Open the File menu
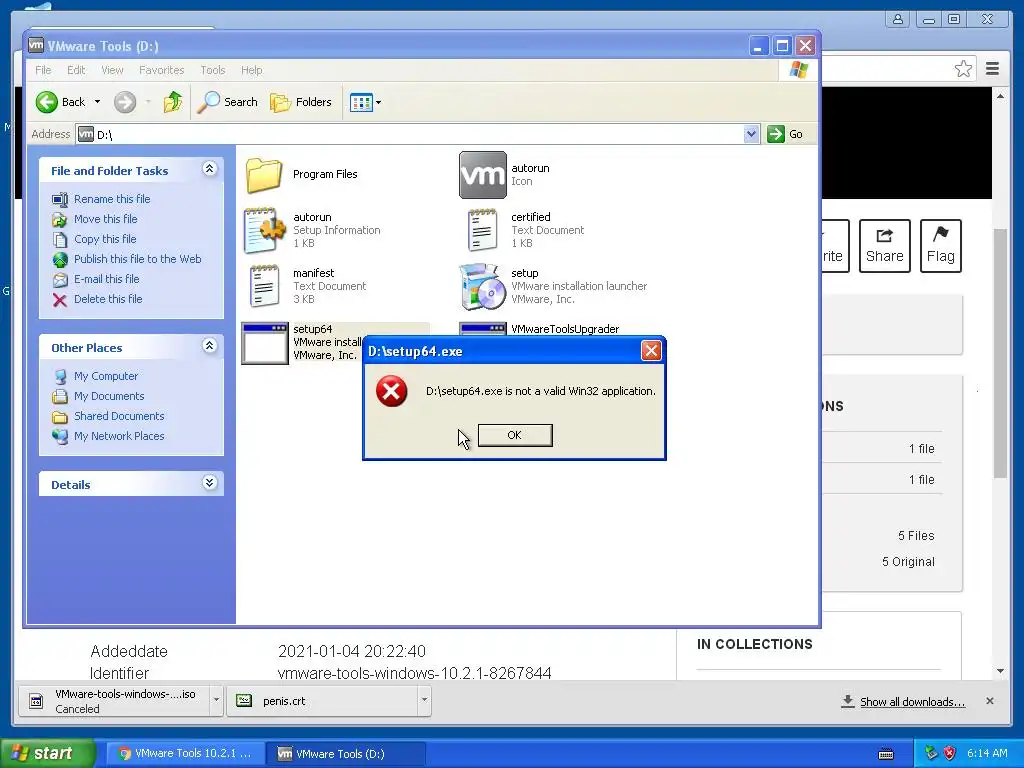The image size is (1024, 768). (x=43, y=70)
